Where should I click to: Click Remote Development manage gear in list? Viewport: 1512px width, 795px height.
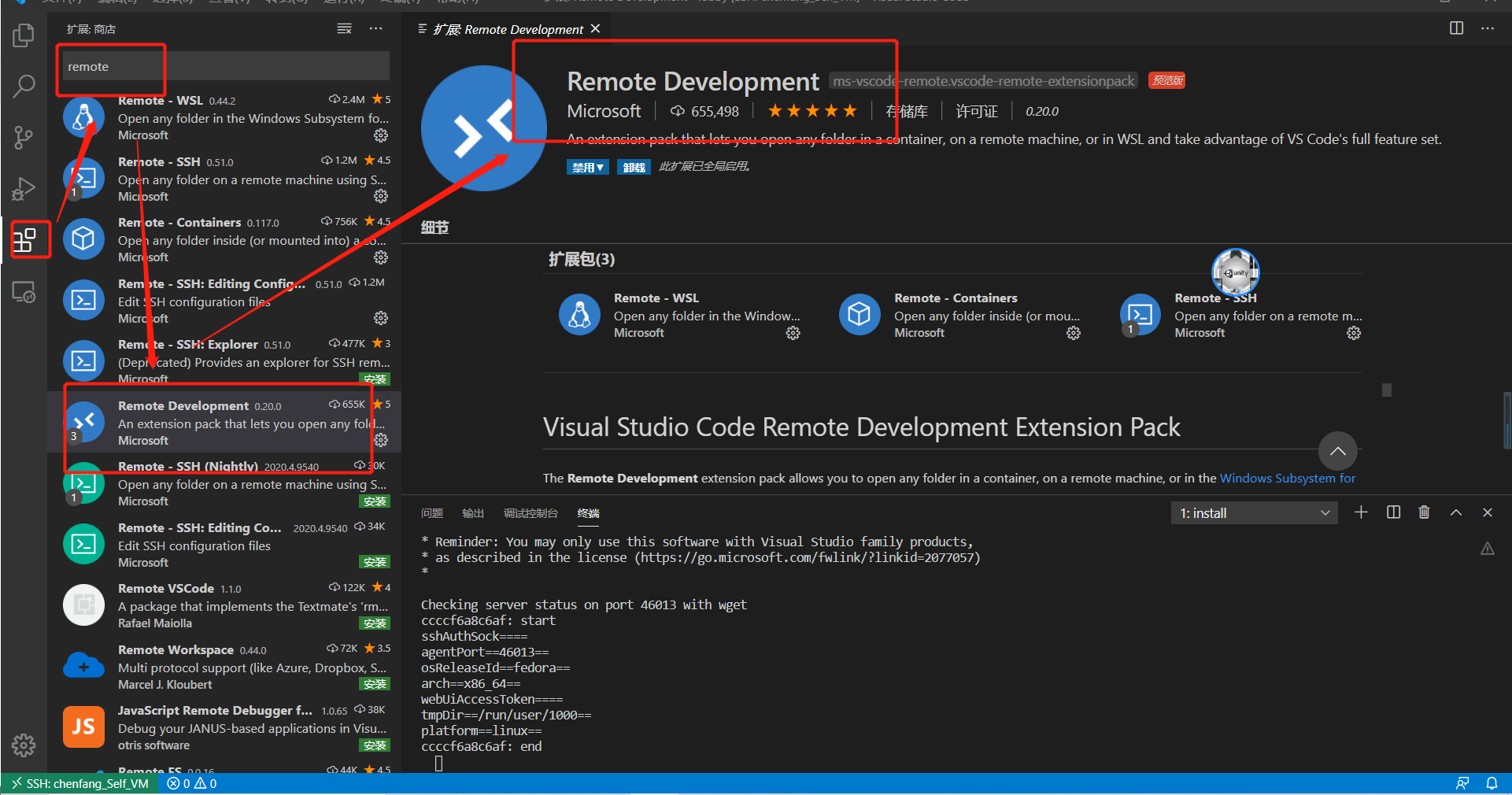coord(381,440)
